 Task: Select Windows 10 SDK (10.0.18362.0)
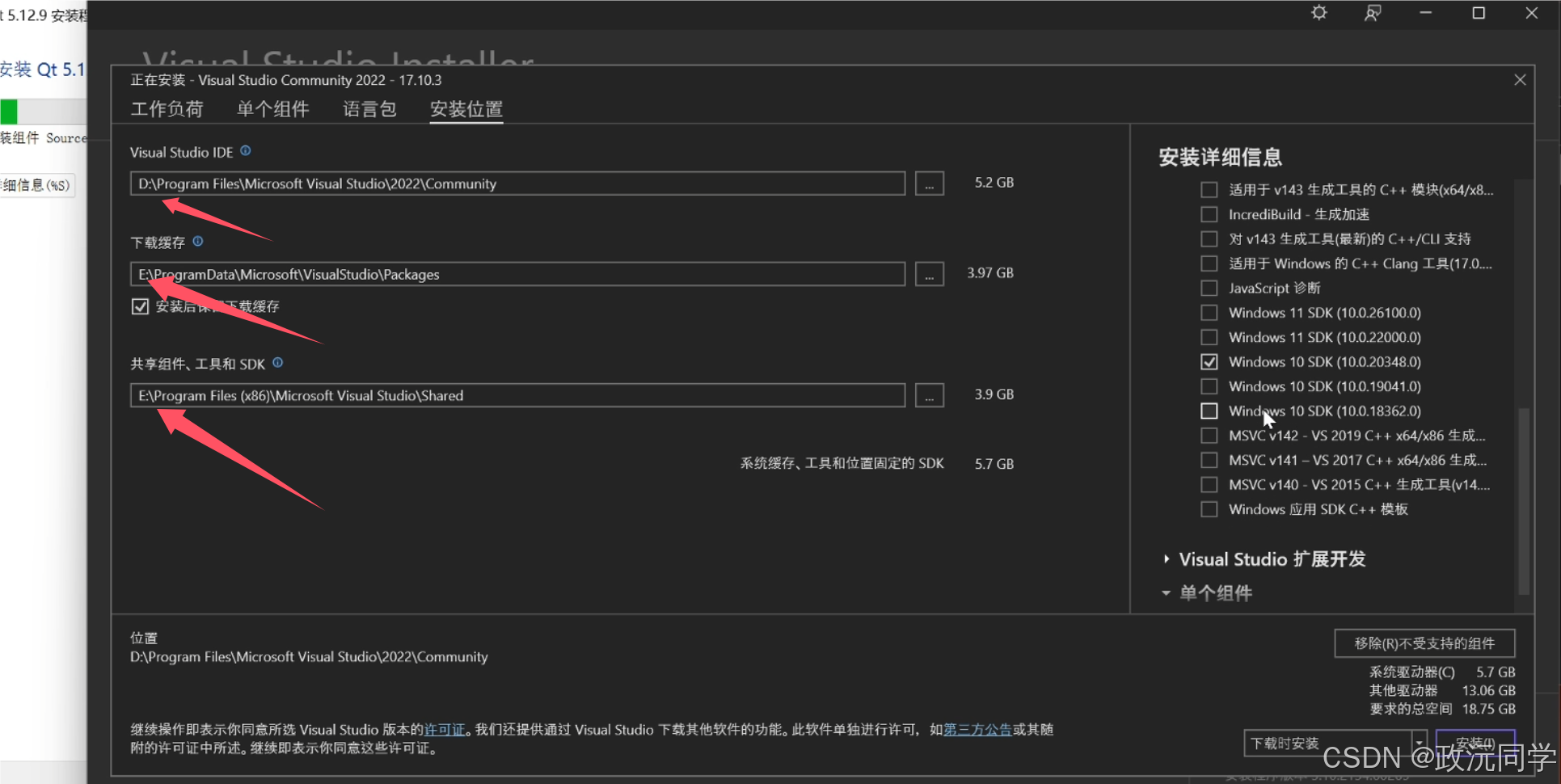point(1209,411)
